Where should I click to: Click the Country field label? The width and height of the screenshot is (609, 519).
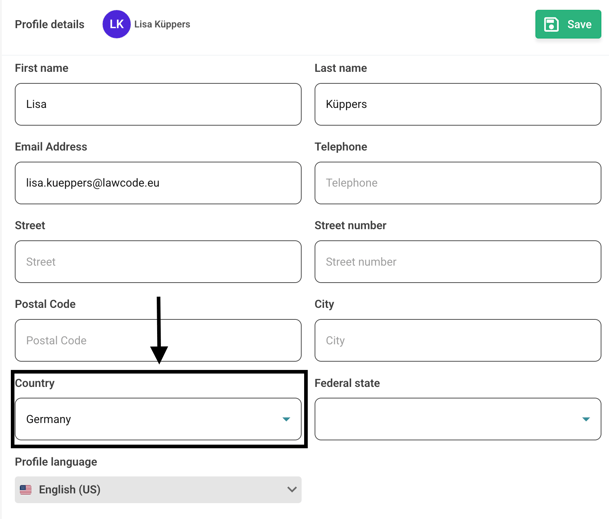35,383
